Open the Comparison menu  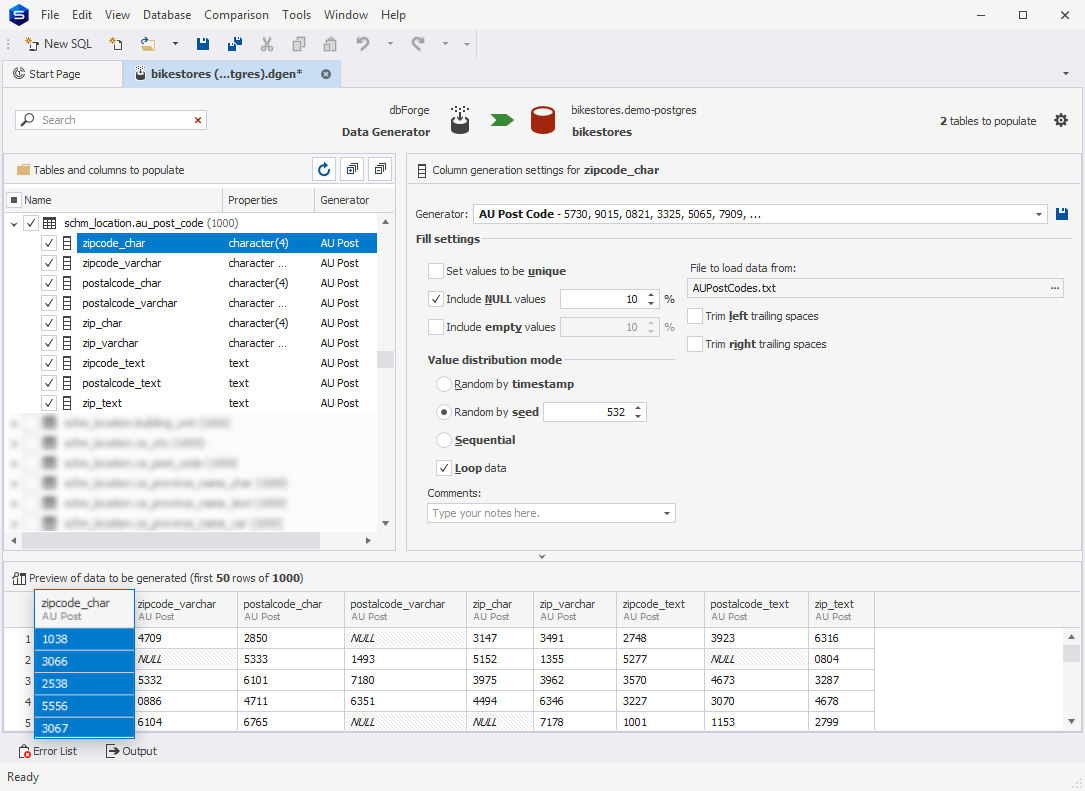(236, 15)
